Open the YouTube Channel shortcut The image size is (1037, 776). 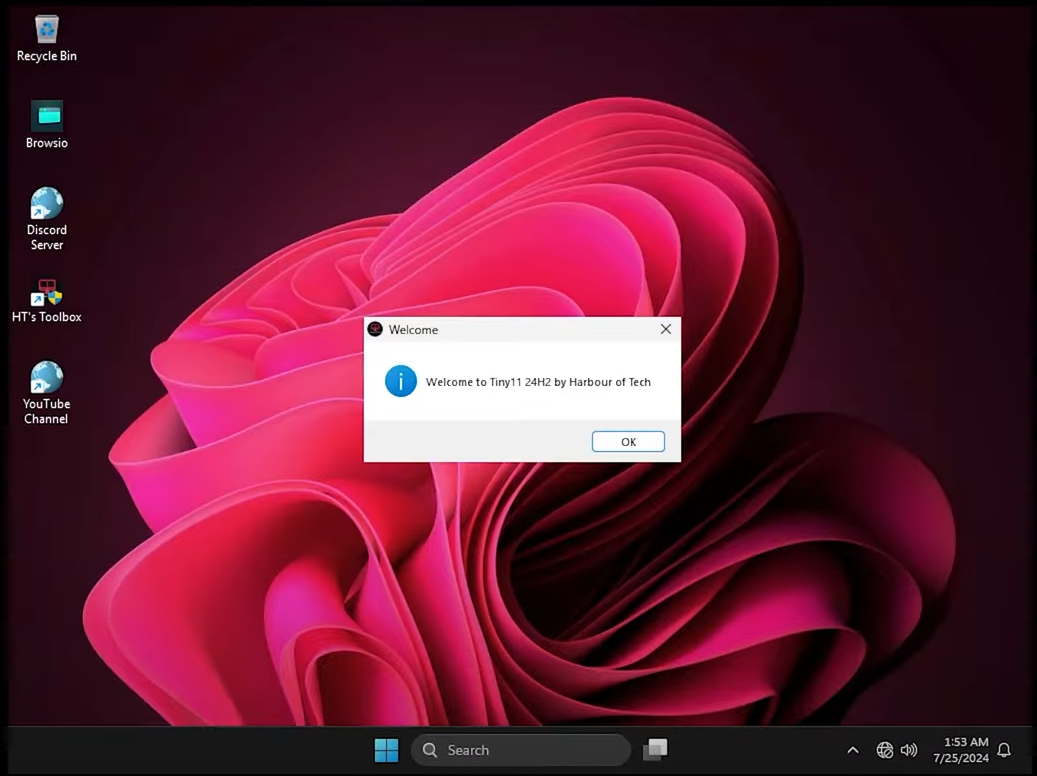tap(46, 379)
